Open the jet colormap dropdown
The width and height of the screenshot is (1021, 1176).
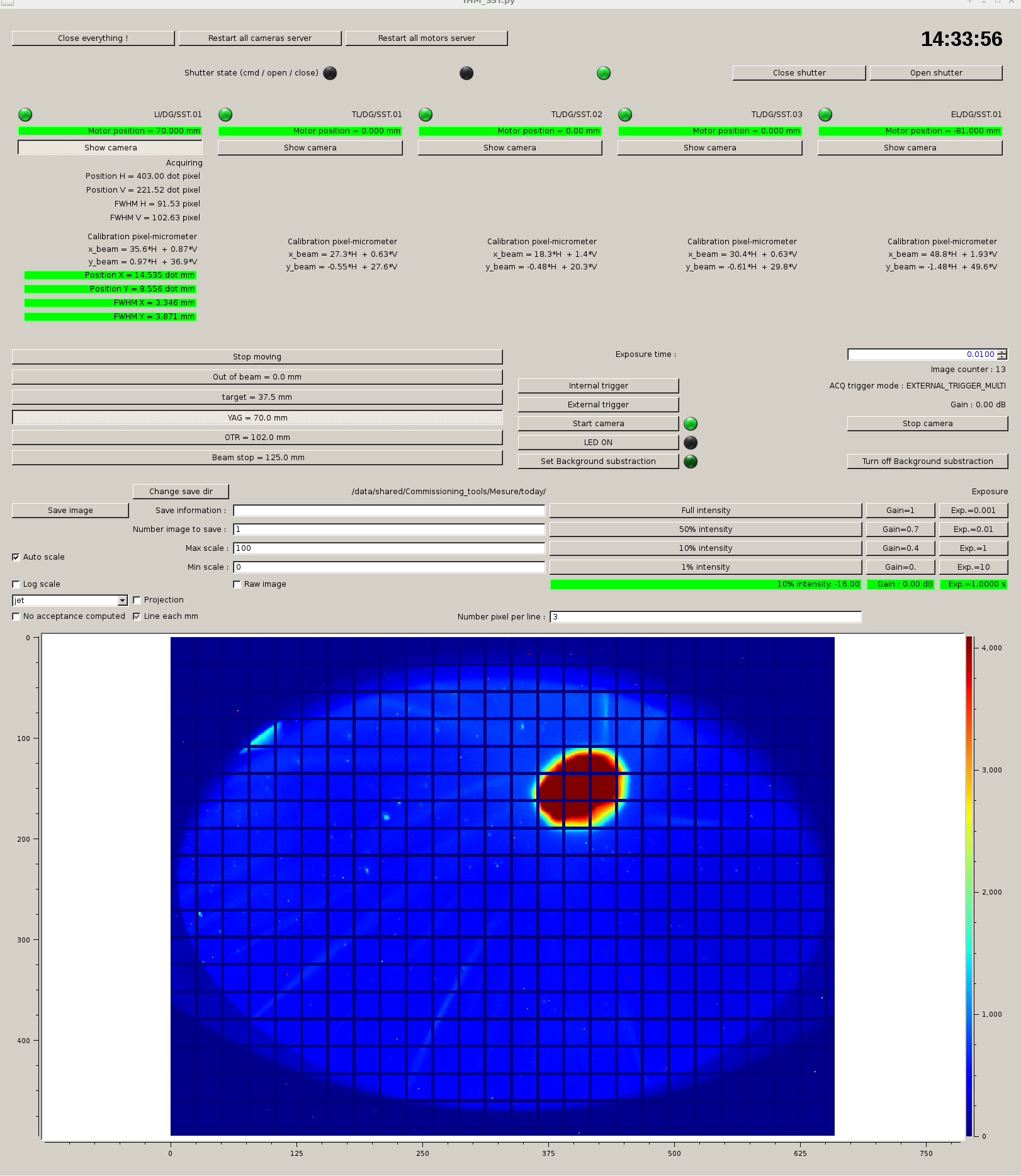[122, 601]
